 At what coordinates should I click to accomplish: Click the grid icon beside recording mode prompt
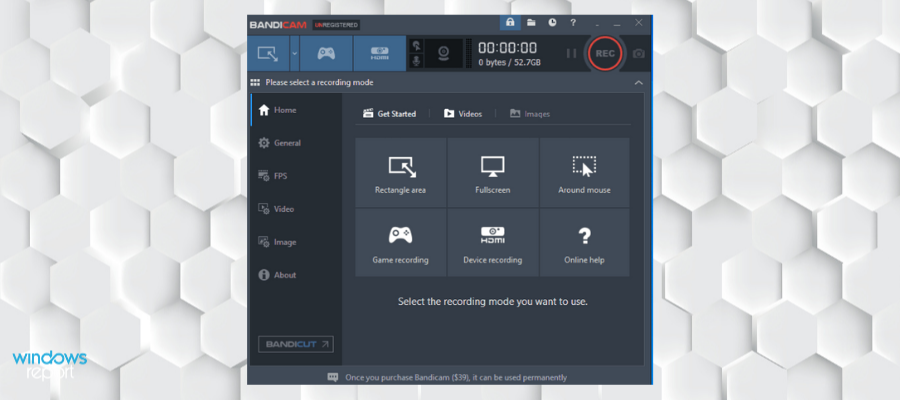(x=255, y=83)
